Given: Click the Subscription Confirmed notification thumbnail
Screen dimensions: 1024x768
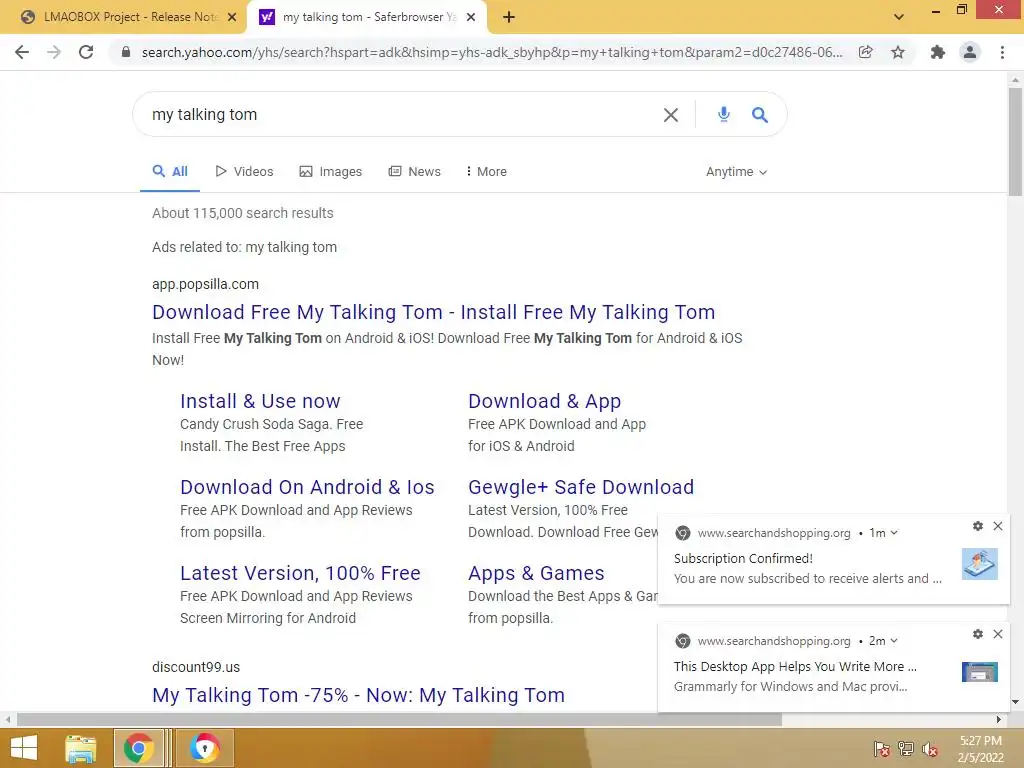Looking at the screenshot, I should [980, 564].
